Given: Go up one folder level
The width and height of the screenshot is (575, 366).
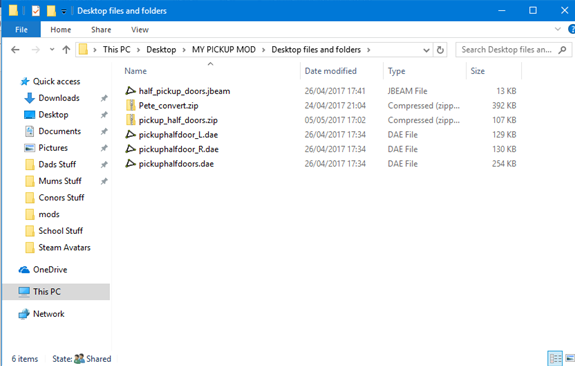Looking at the screenshot, I should 66,50.
